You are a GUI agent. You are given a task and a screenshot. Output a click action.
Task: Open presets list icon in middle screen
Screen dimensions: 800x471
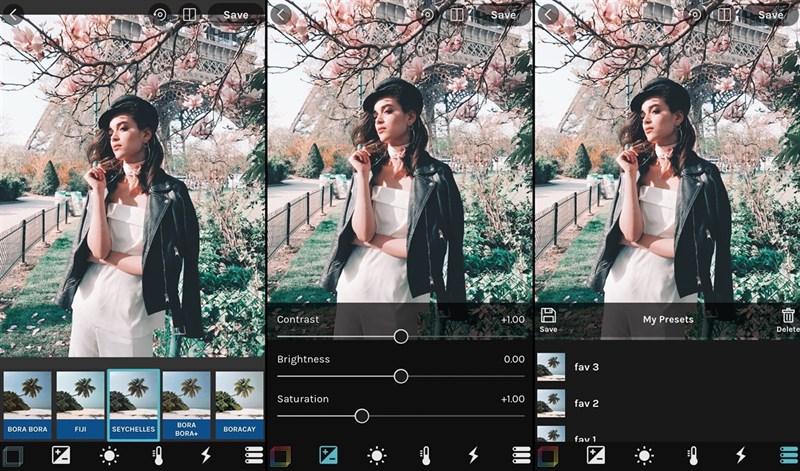point(521,455)
